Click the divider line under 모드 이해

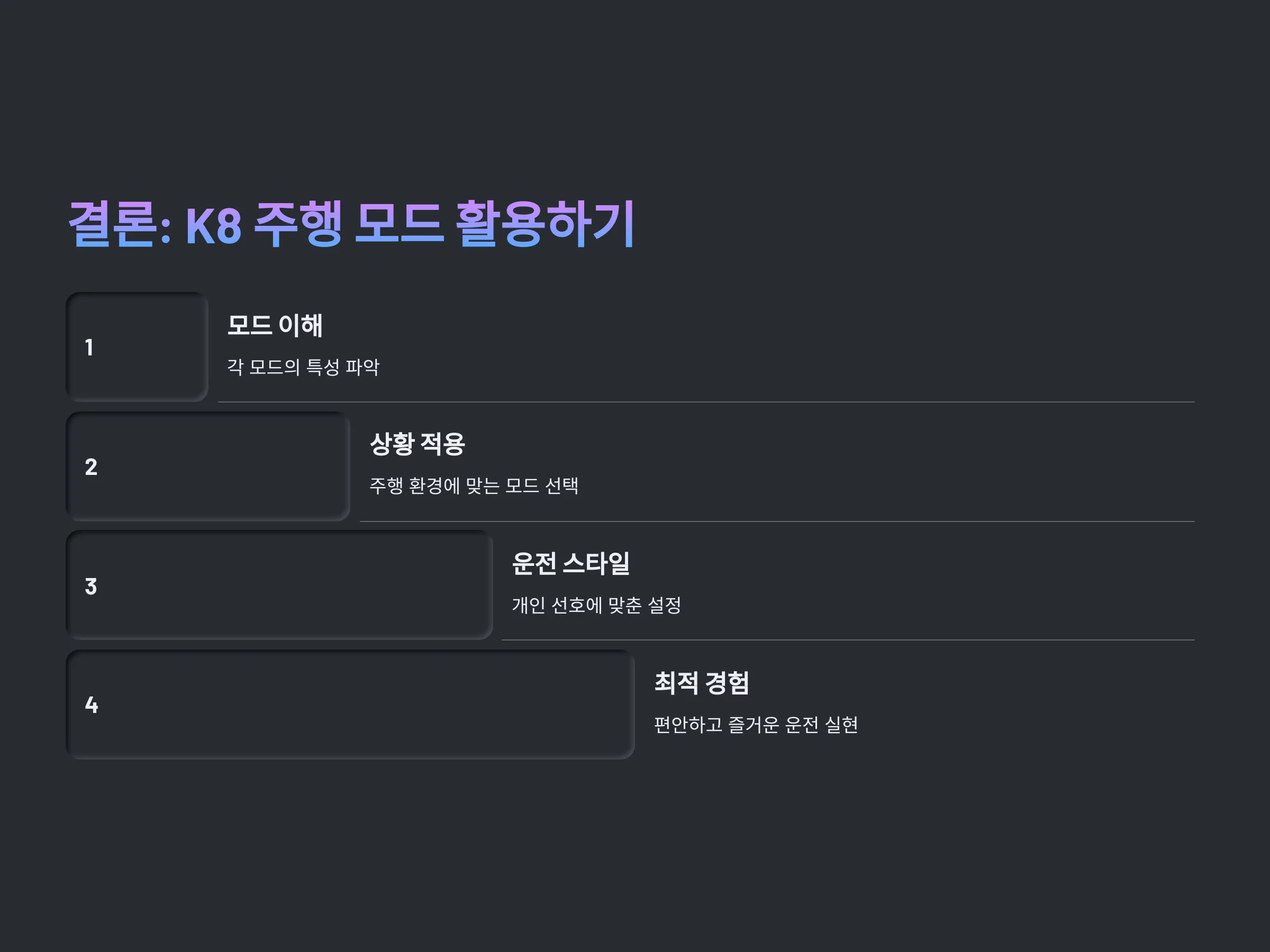[x=706, y=402]
